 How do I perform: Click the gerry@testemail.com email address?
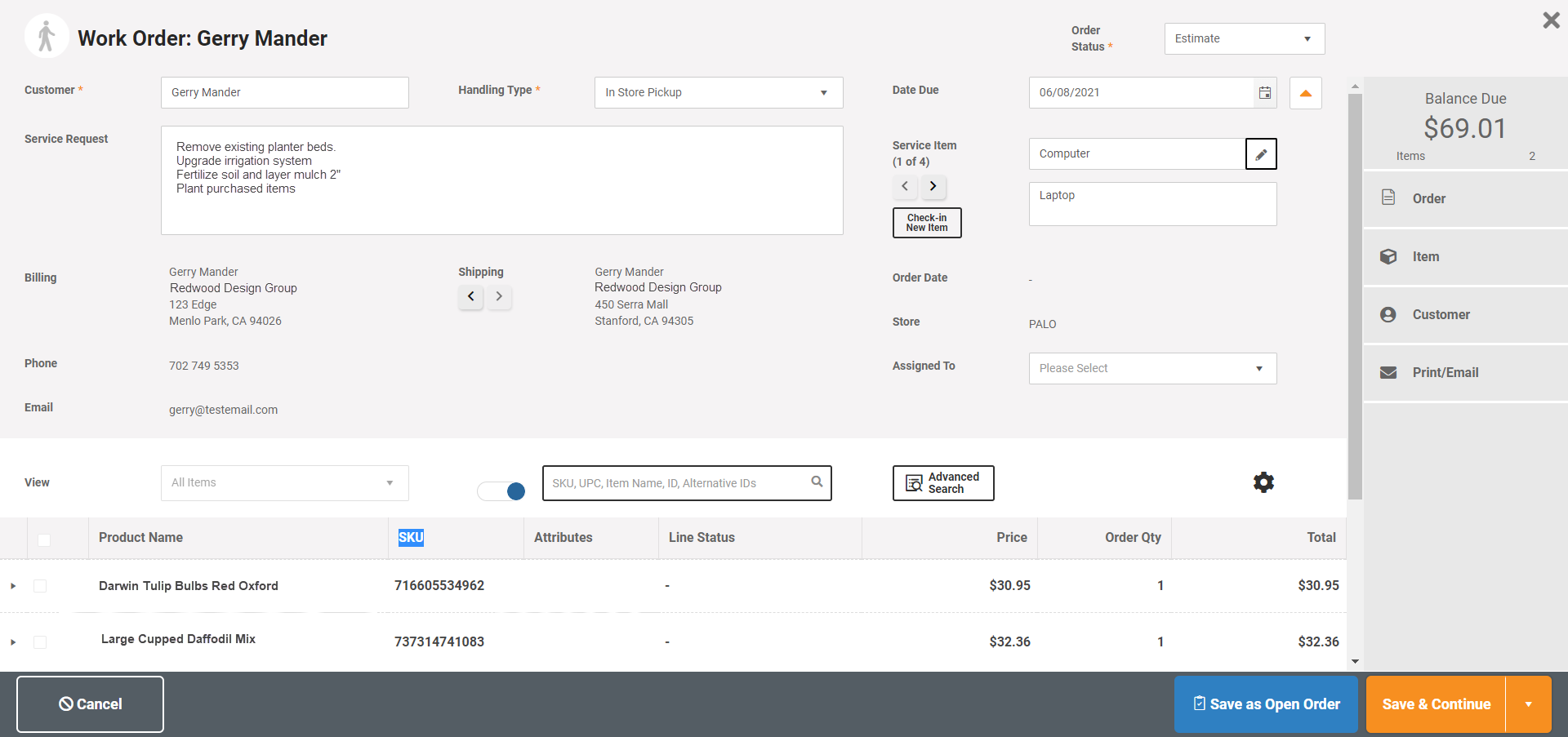[x=223, y=410]
